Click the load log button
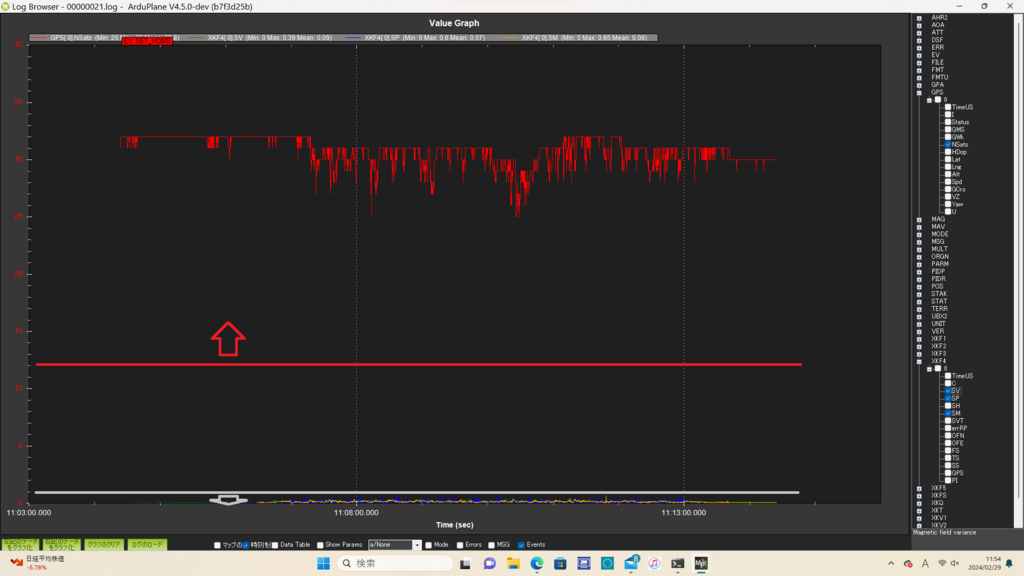Image resolution: width=1024 pixels, height=576 pixels. pyautogui.click(x=148, y=545)
